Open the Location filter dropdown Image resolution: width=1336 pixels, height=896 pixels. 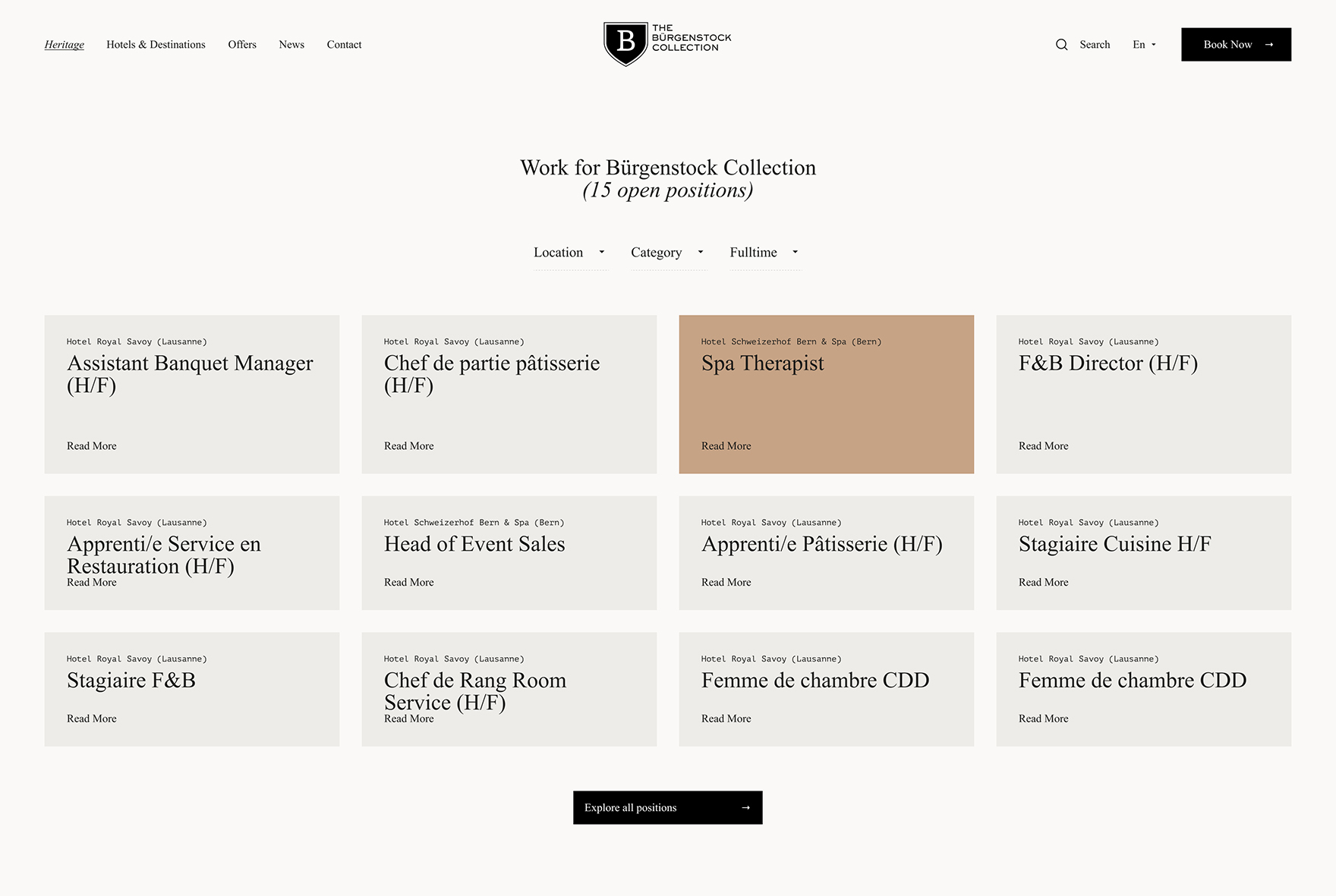click(569, 253)
